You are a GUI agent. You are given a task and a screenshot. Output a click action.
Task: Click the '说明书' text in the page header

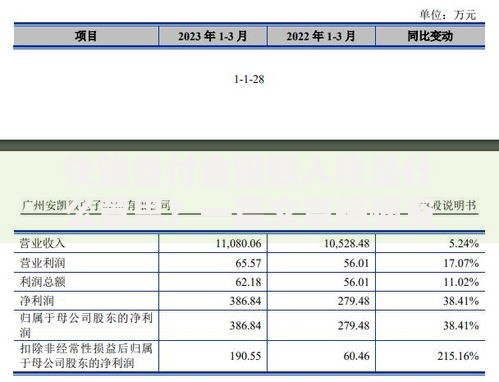point(459,206)
